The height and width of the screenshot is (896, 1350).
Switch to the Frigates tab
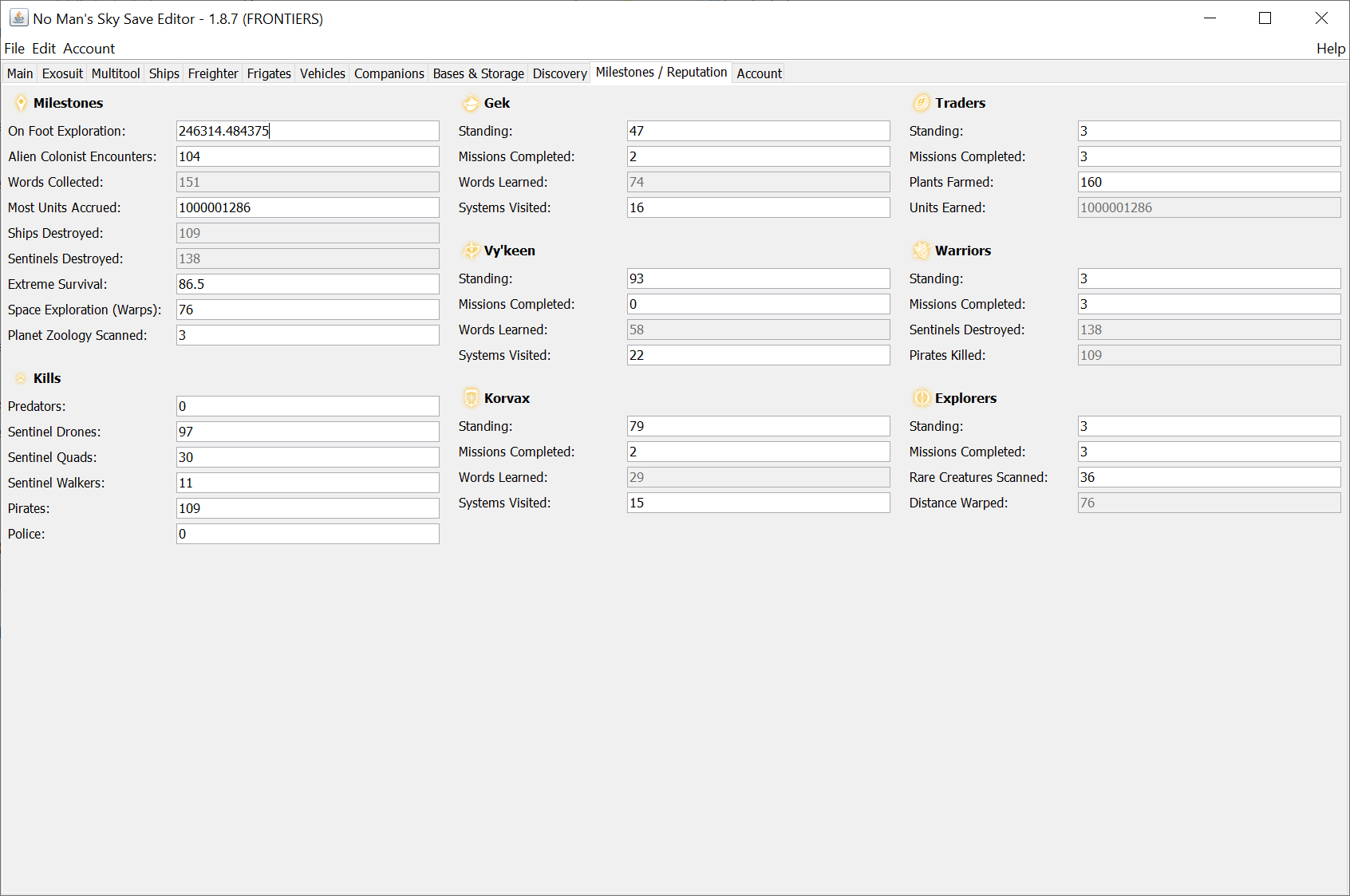tap(269, 73)
